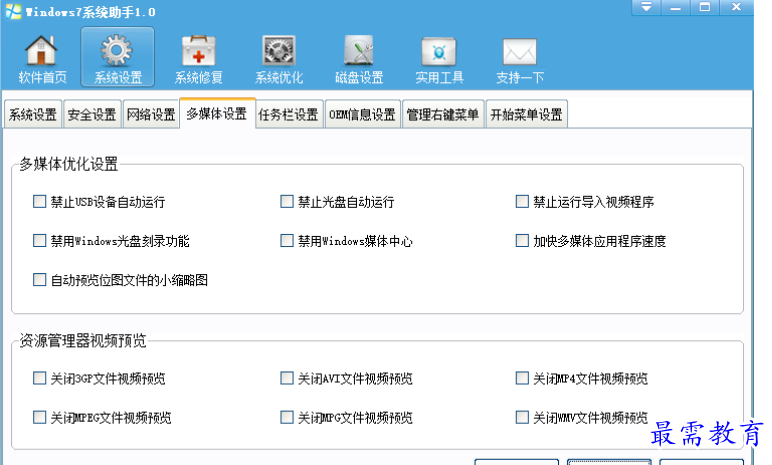Switch to the 安全设置 tab

92,114
